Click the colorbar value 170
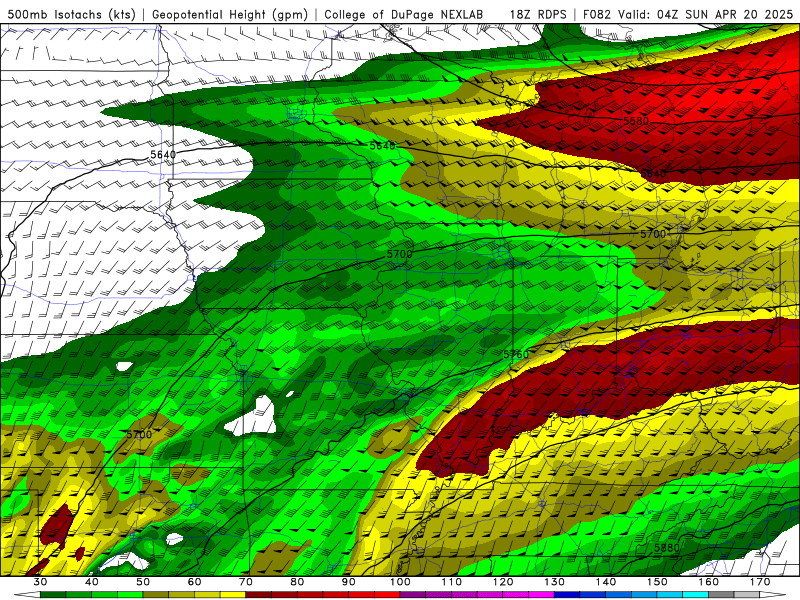The width and height of the screenshot is (800, 600). (x=761, y=582)
